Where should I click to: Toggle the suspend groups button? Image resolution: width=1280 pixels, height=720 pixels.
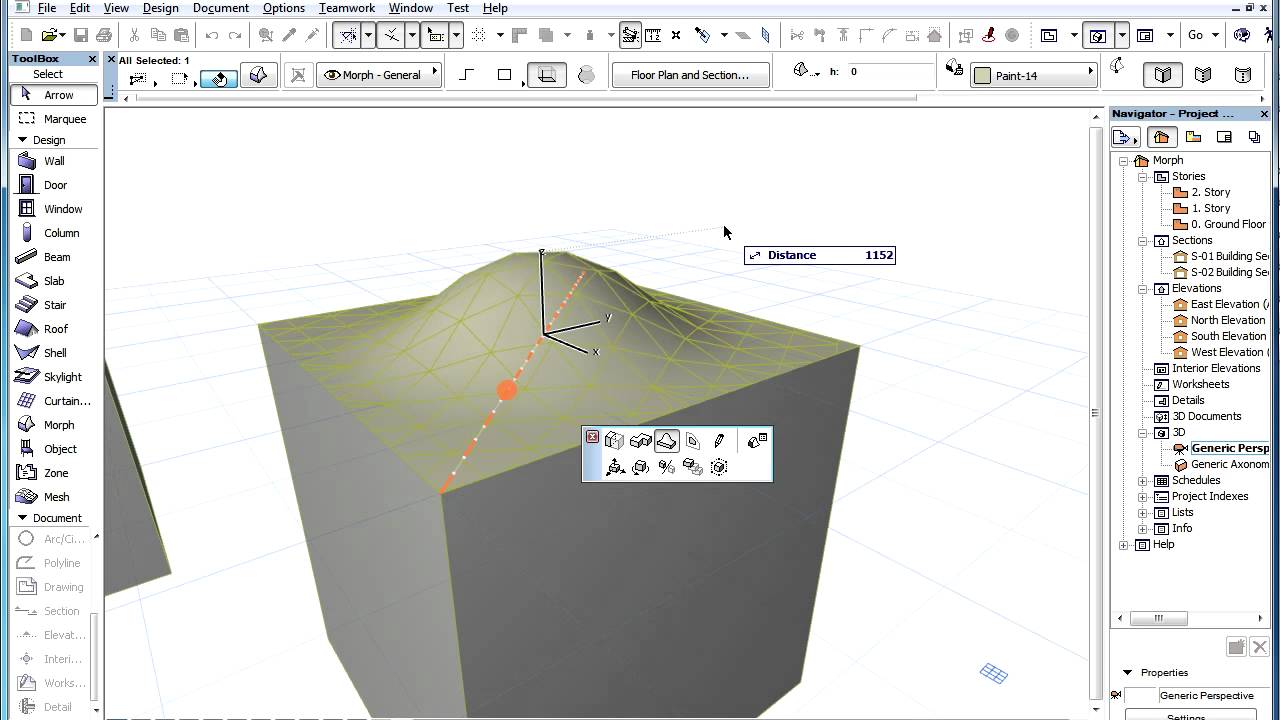631,35
